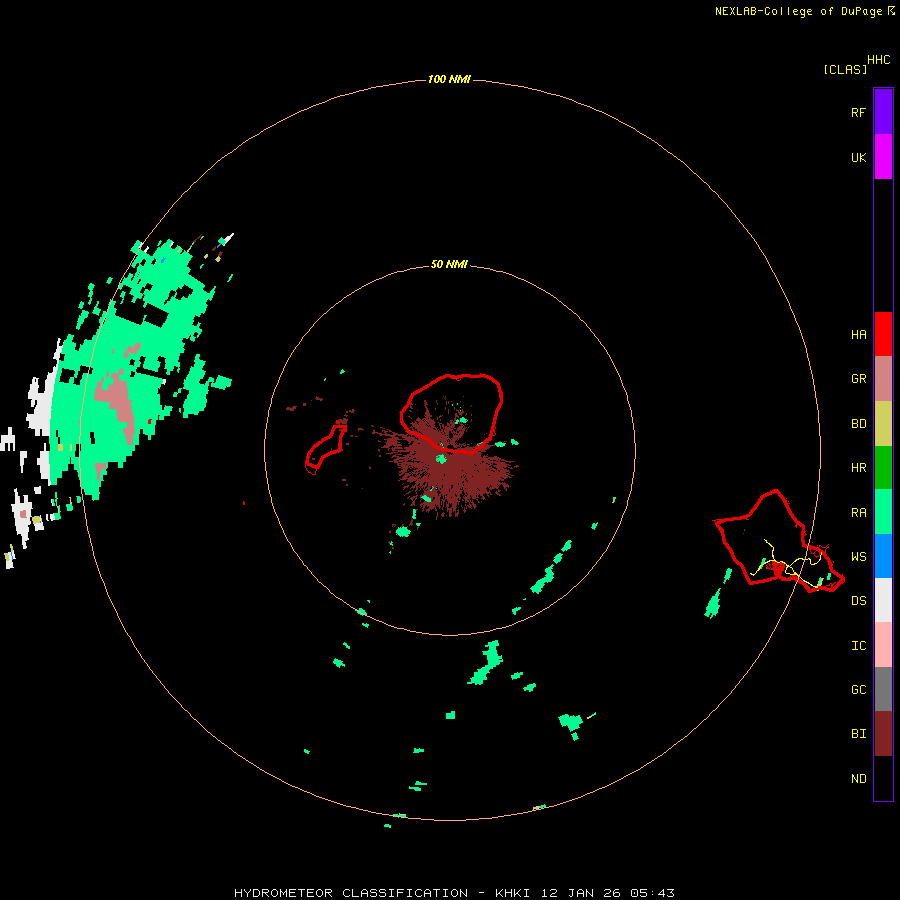This screenshot has height=900, width=900.
Task: Click the GR legend label
Action: click(859, 379)
